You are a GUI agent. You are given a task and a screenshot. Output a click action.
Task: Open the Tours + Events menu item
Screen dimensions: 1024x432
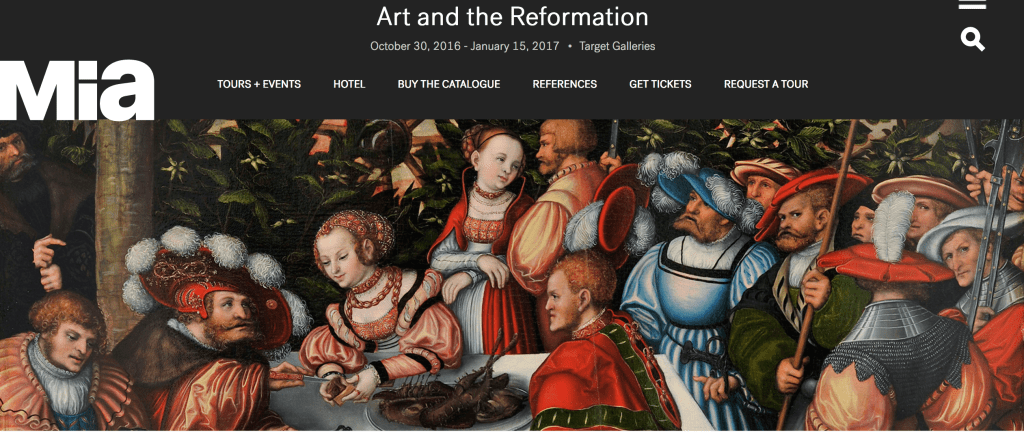point(259,84)
